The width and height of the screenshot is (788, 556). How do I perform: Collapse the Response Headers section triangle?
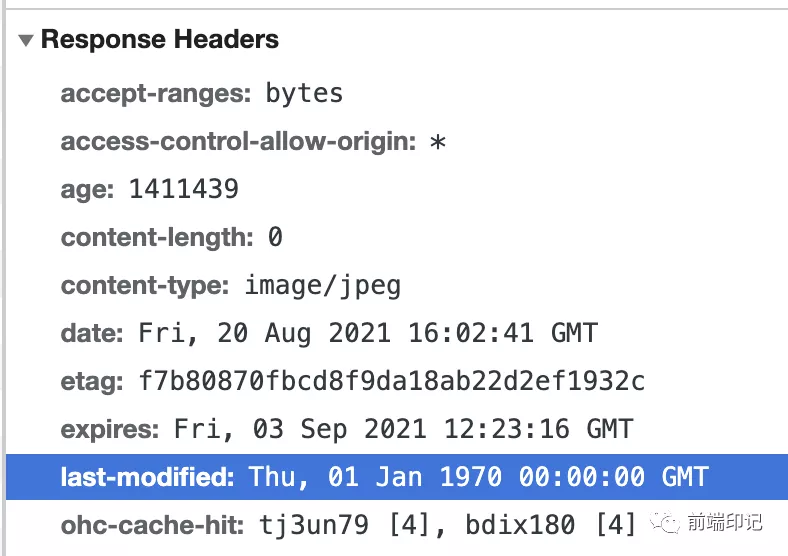pos(27,41)
